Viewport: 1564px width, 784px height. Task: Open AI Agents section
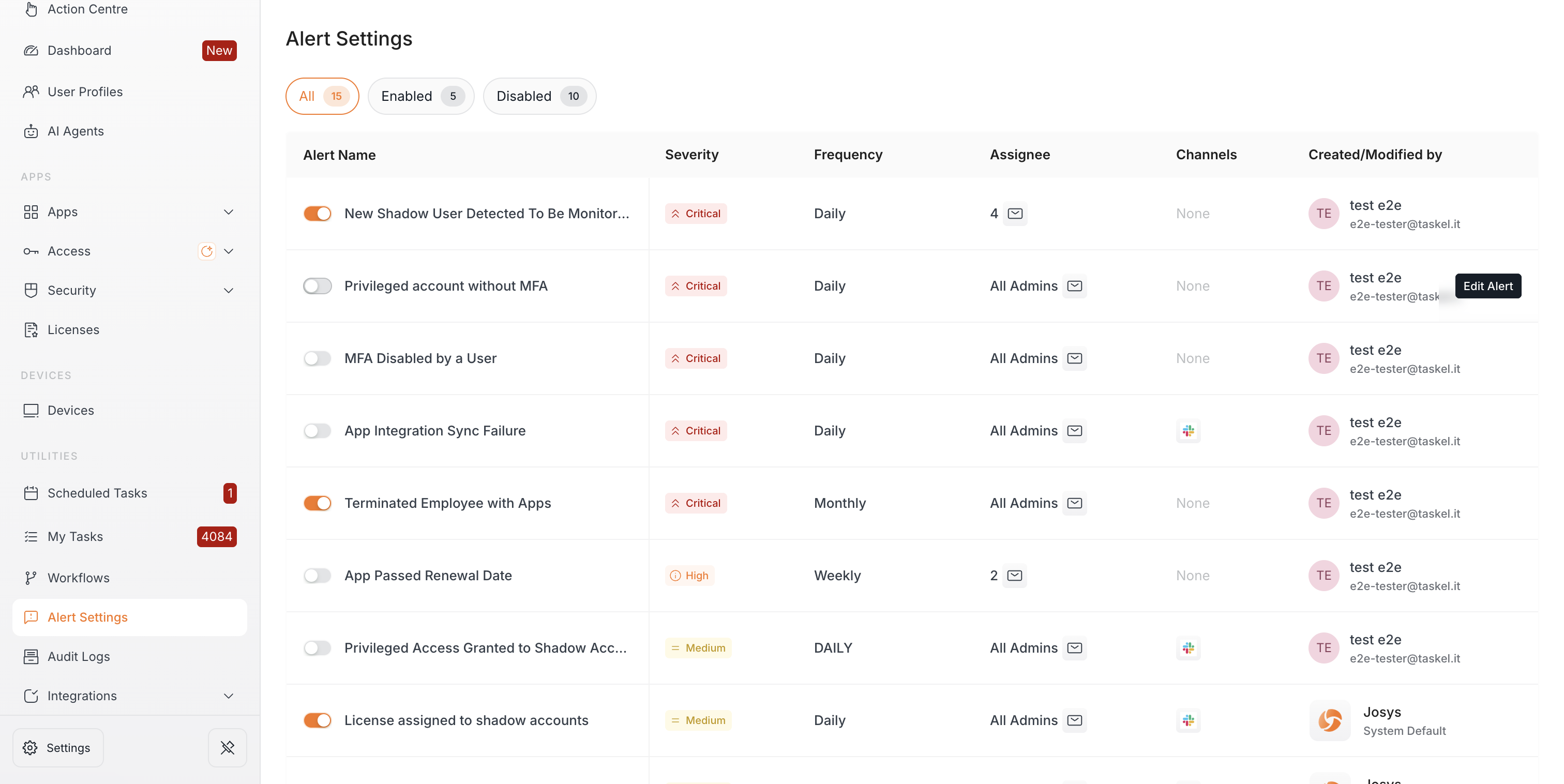(76, 131)
